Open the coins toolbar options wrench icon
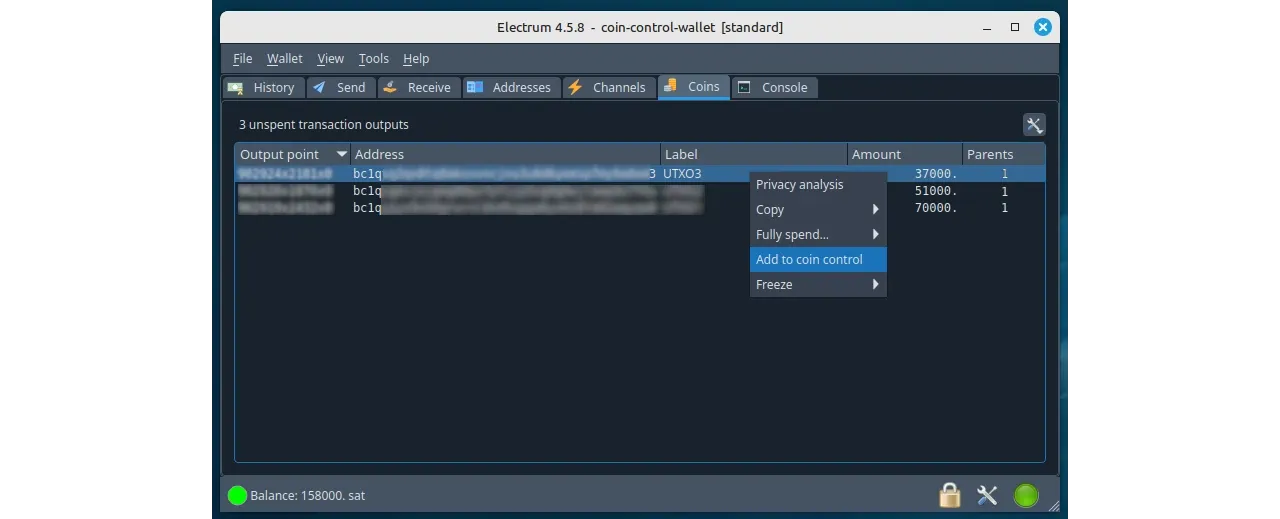This screenshot has height=519, width=1280. click(x=1034, y=125)
